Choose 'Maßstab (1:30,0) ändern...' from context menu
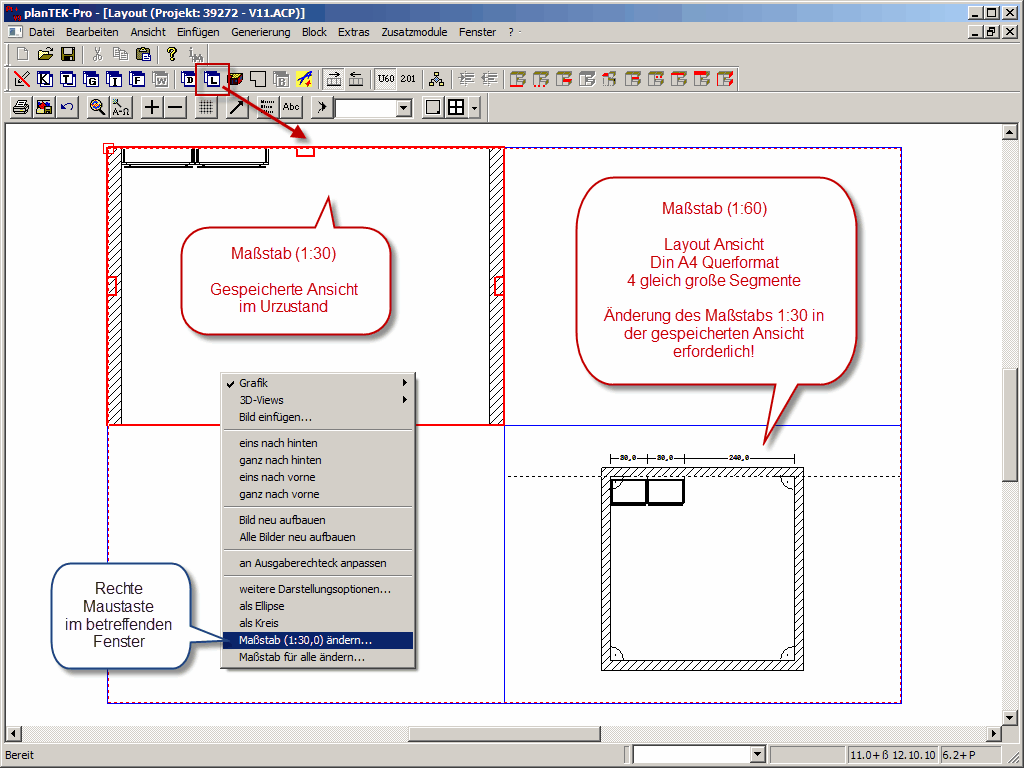1024x768 pixels. click(x=305, y=640)
